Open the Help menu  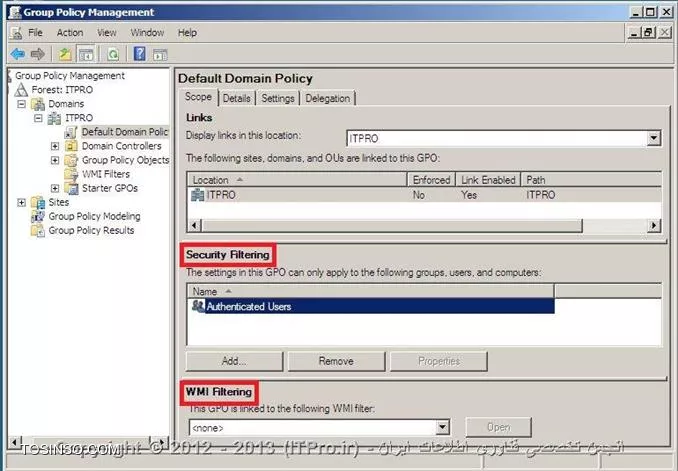pos(187,33)
